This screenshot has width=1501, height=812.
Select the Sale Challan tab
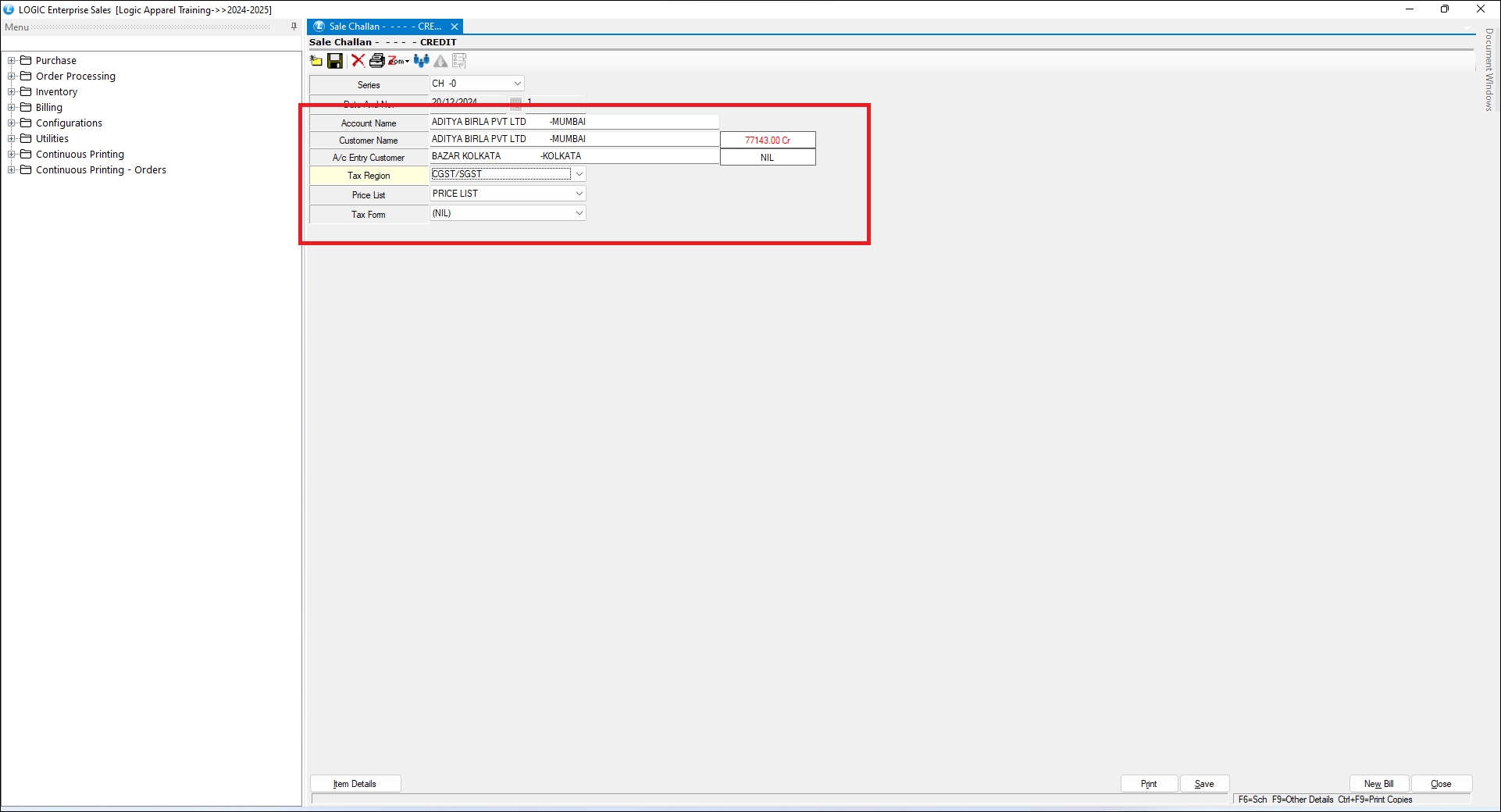point(379,27)
